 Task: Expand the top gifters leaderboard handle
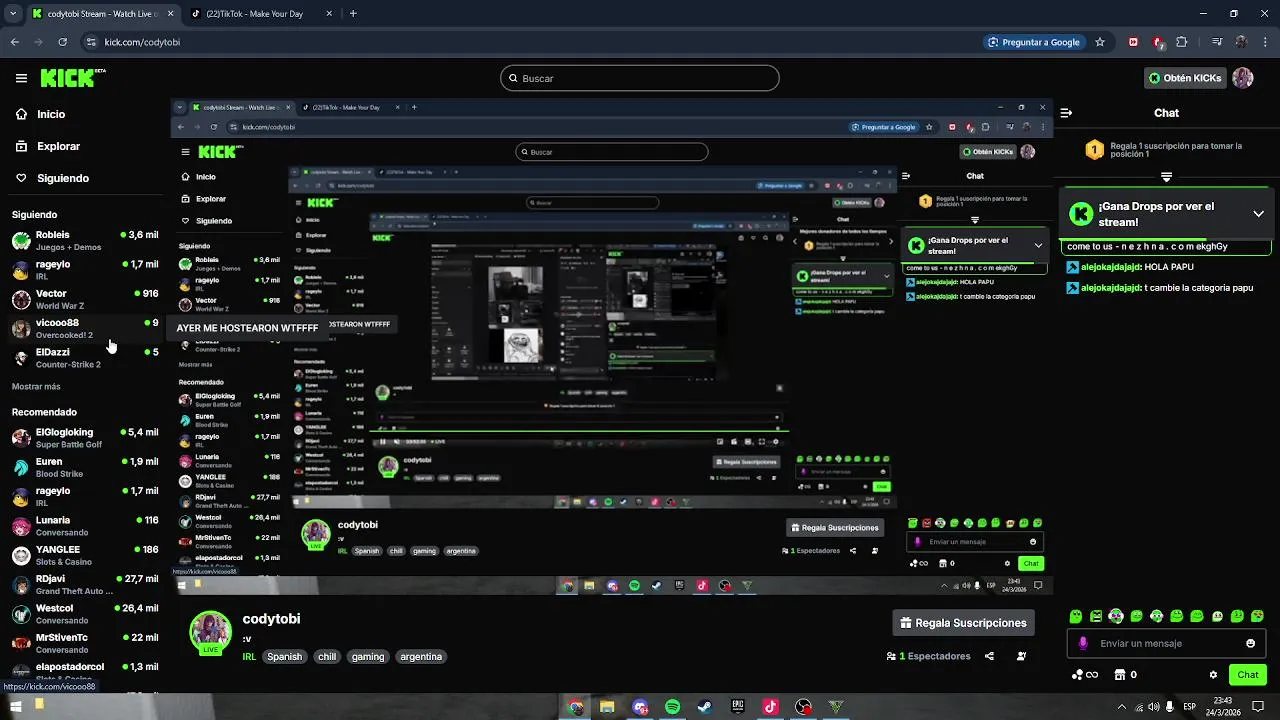coord(1166,177)
